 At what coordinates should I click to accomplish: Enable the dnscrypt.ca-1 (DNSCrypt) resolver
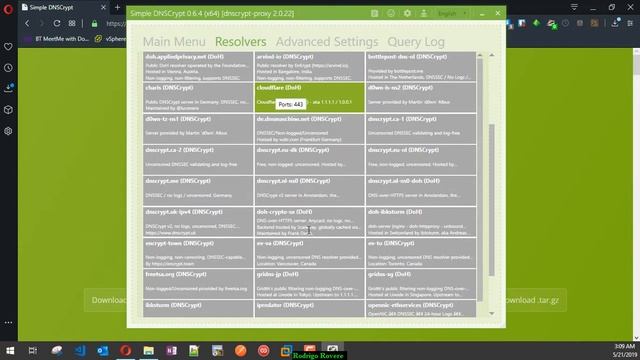coord(421,129)
